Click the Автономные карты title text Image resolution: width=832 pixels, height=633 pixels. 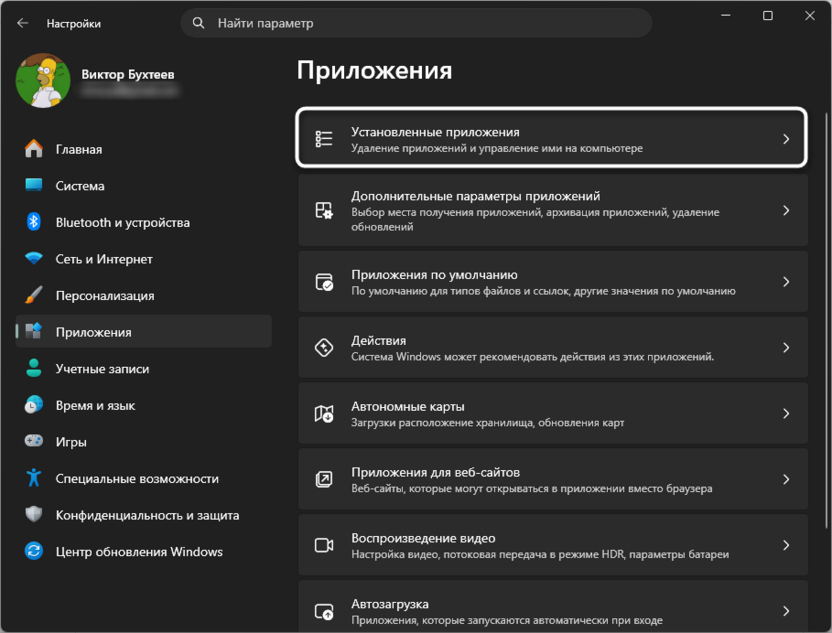click(x=408, y=406)
